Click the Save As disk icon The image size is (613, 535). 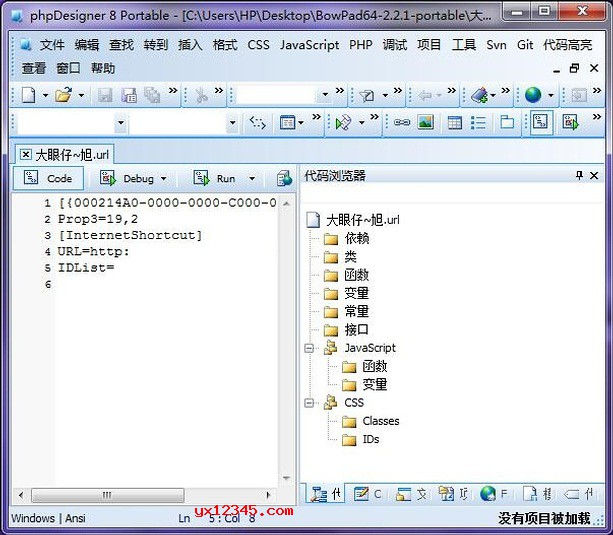[x=129, y=95]
